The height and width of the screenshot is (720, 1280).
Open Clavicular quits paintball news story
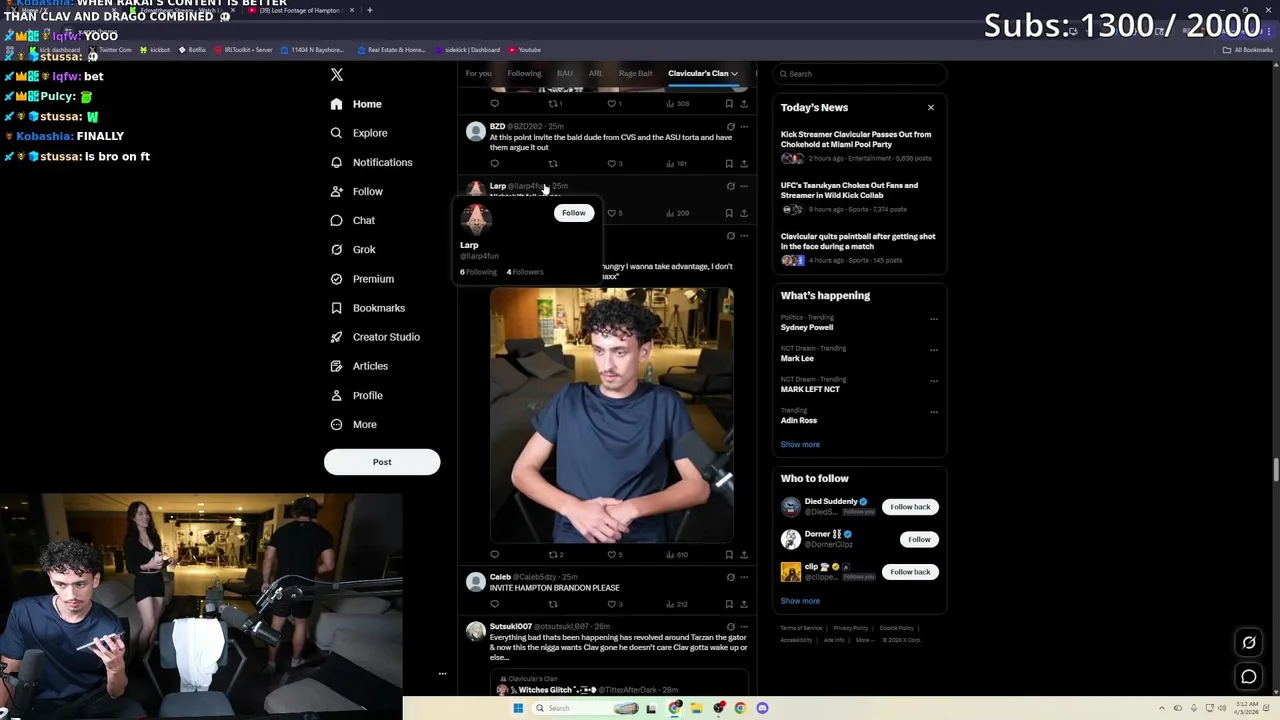(x=858, y=241)
